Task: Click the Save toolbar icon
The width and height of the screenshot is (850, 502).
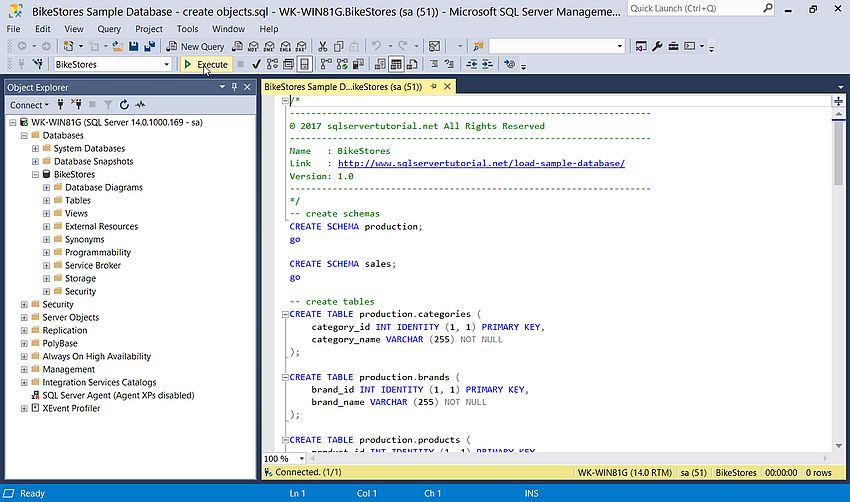Action: pyautogui.click(x=133, y=47)
